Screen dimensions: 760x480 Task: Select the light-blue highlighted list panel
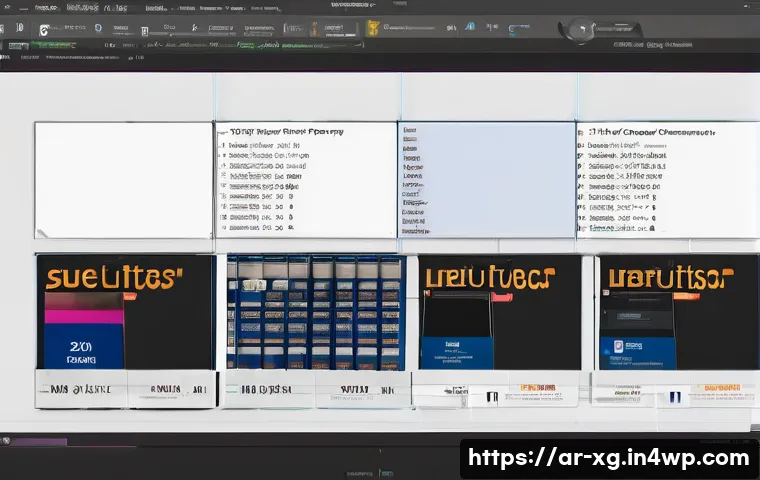(x=487, y=180)
